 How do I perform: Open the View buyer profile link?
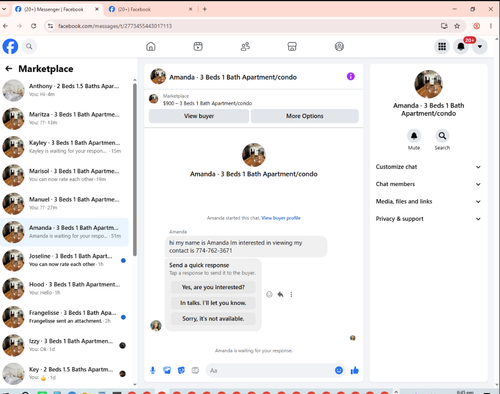pyautogui.click(x=281, y=218)
